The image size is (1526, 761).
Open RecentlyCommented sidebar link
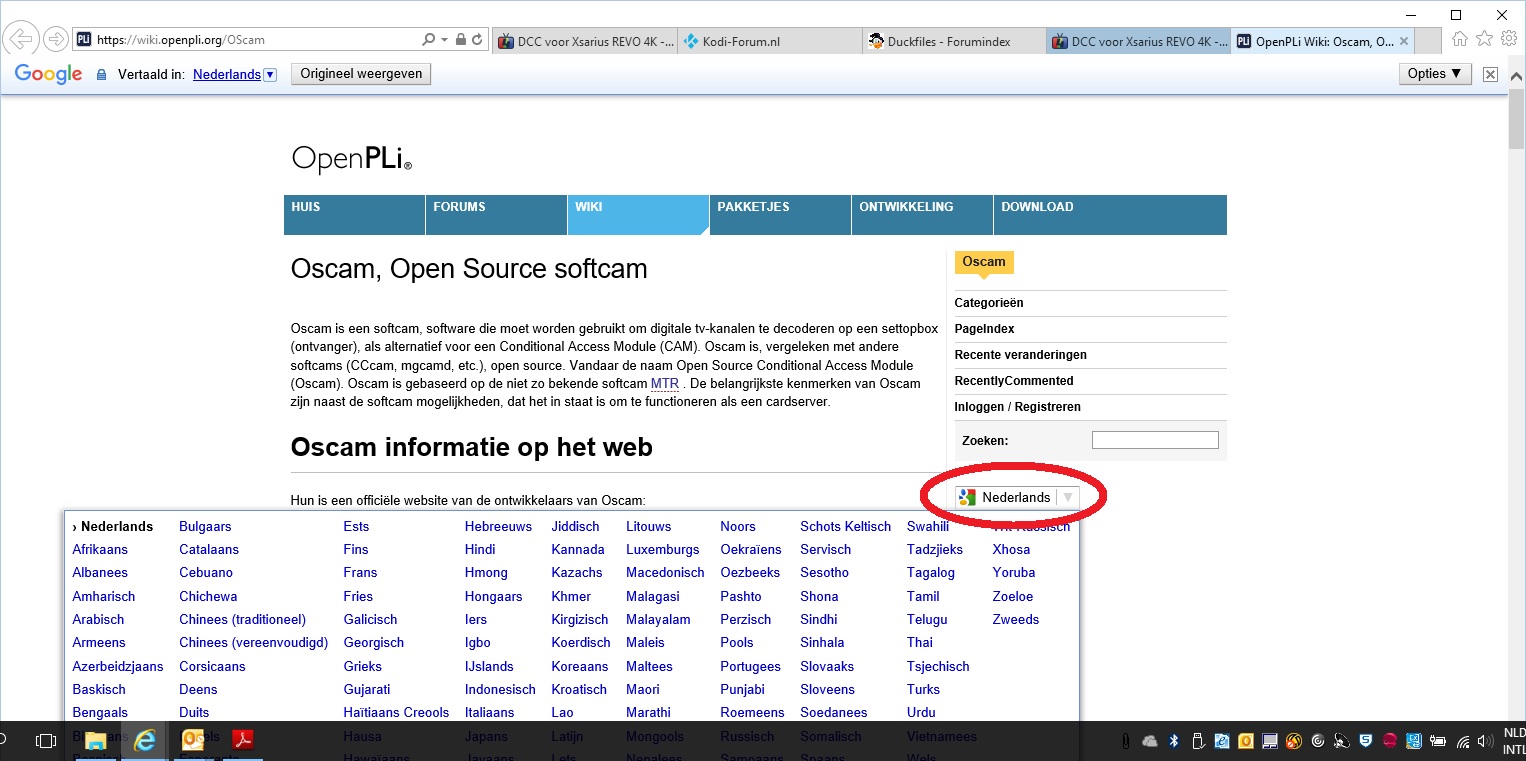(x=1014, y=381)
